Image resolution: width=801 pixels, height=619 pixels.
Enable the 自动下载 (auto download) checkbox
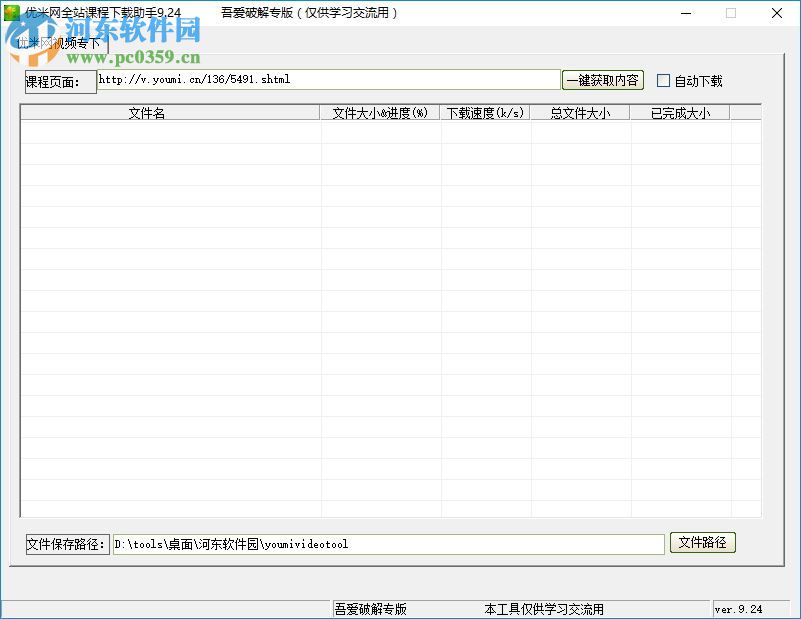pos(664,80)
